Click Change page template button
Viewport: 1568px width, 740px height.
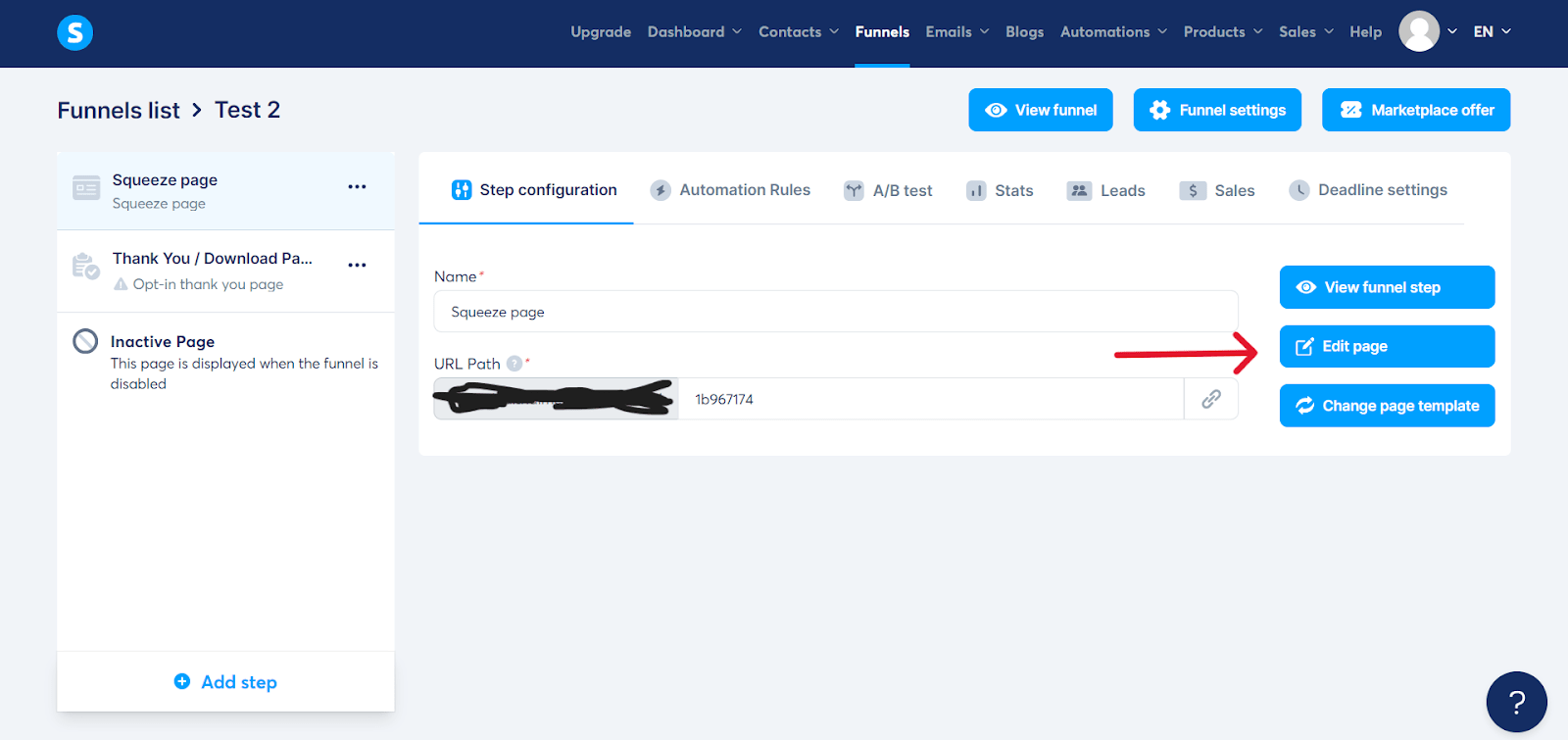1387,406
